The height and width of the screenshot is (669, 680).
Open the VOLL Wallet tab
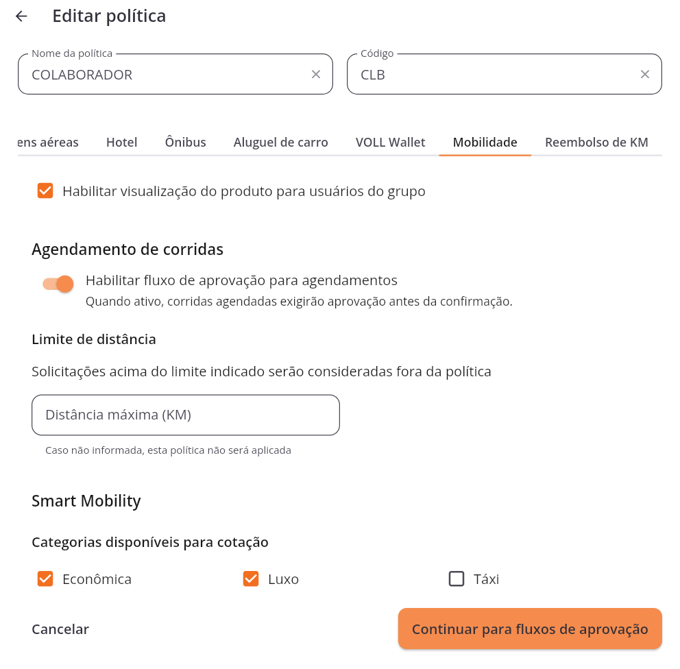390,142
